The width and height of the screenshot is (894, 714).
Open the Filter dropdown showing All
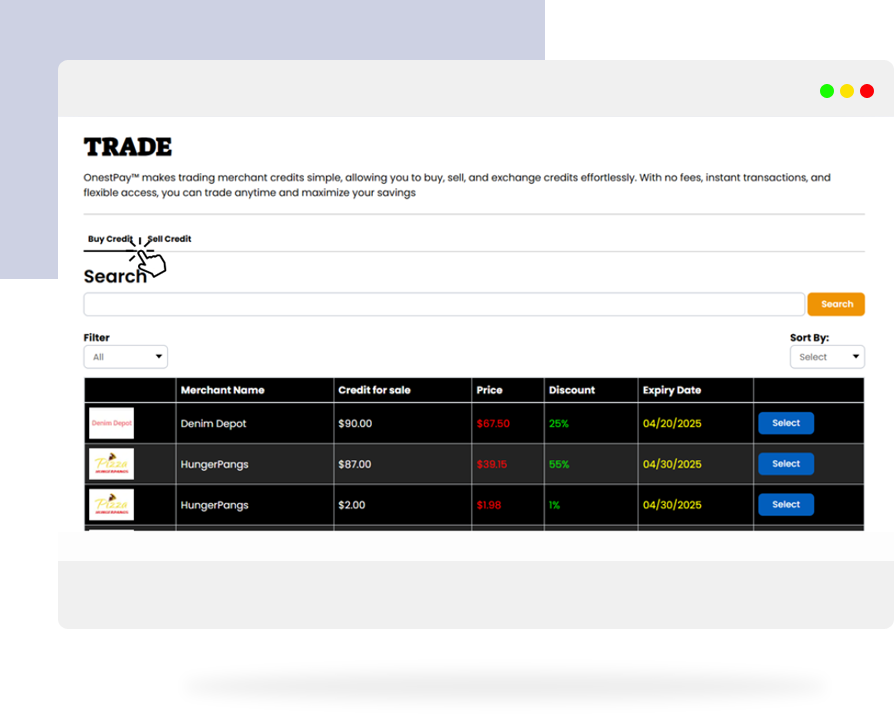click(126, 357)
